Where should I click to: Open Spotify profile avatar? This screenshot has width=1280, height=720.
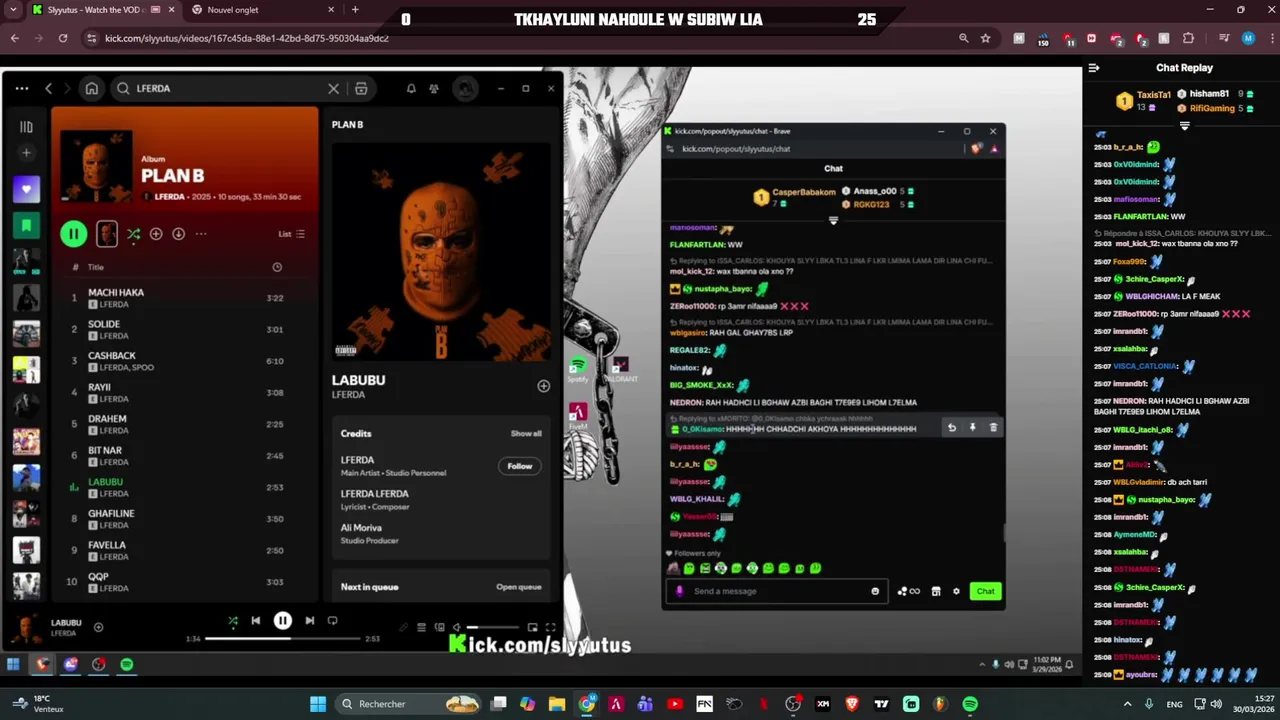pos(465,88)
